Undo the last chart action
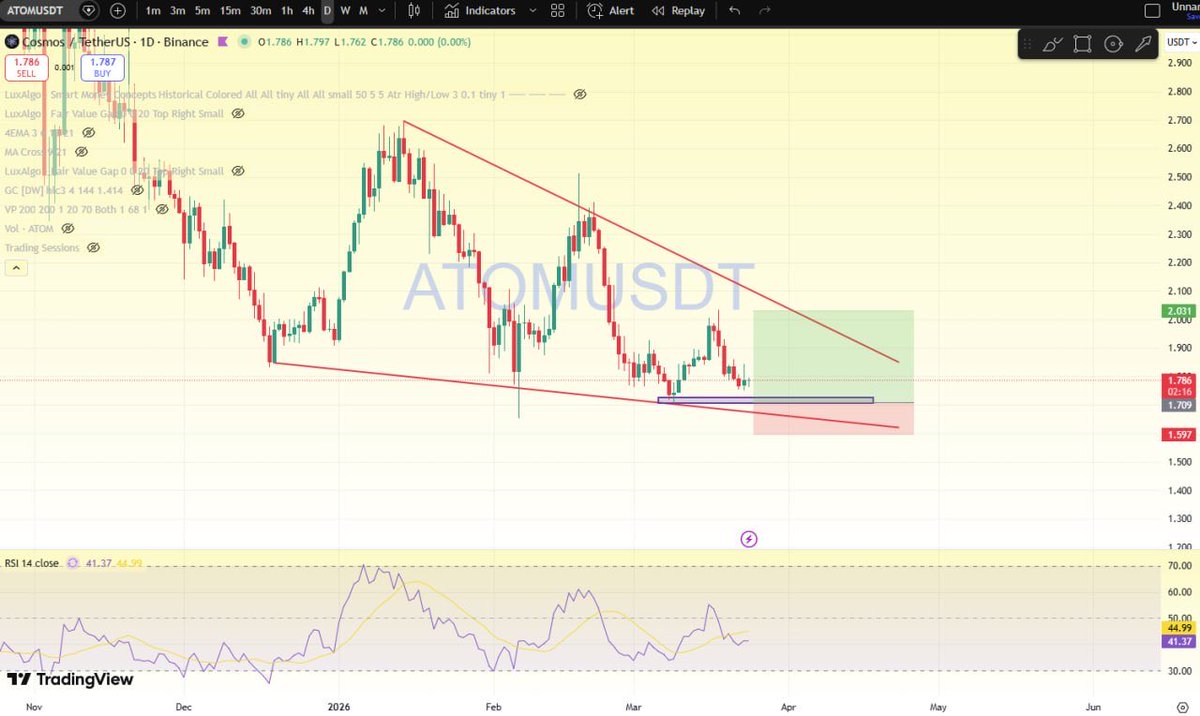Viewport: 1200px width, 716px height. pos(735,11)
